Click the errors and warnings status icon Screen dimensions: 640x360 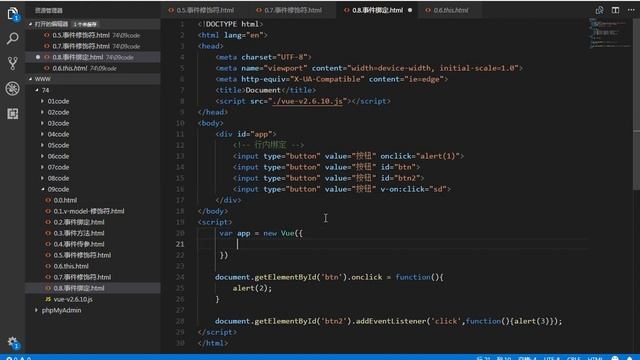18,358
